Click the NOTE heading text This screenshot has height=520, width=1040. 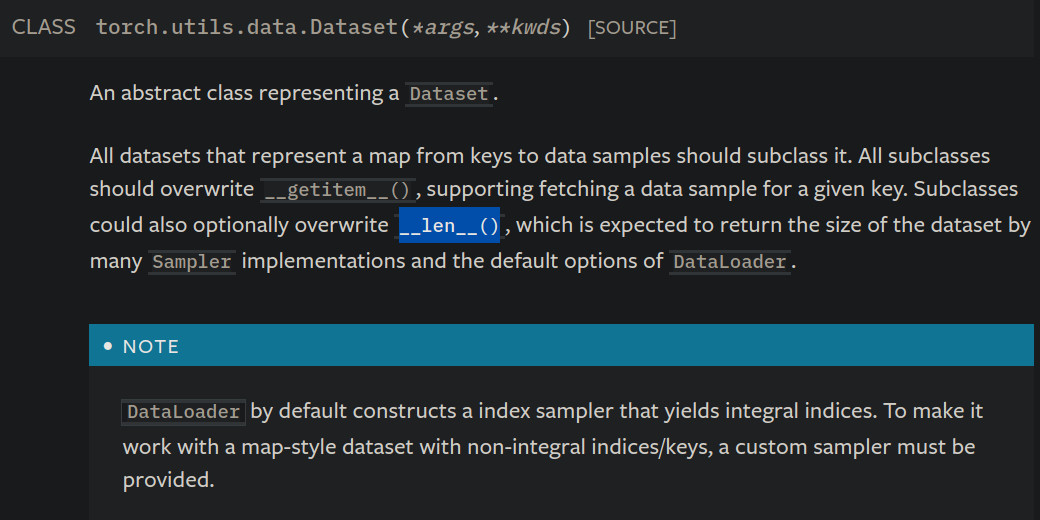tap(151, 347)
